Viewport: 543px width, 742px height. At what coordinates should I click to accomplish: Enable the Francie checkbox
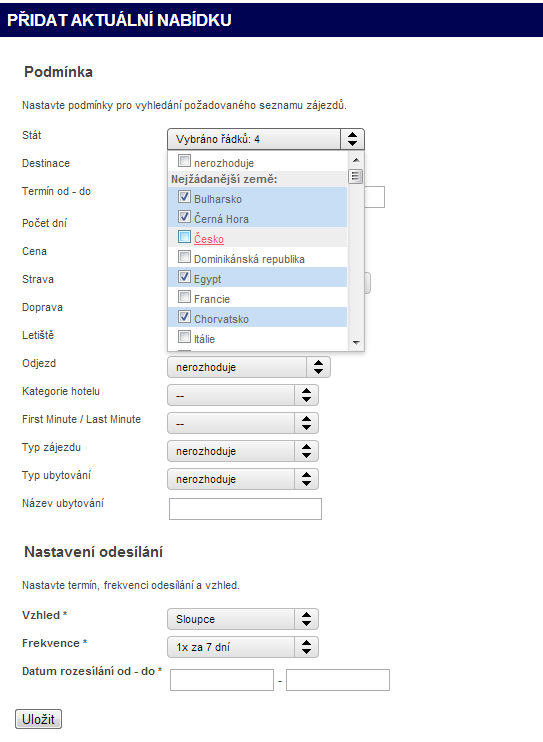[184, 297]
